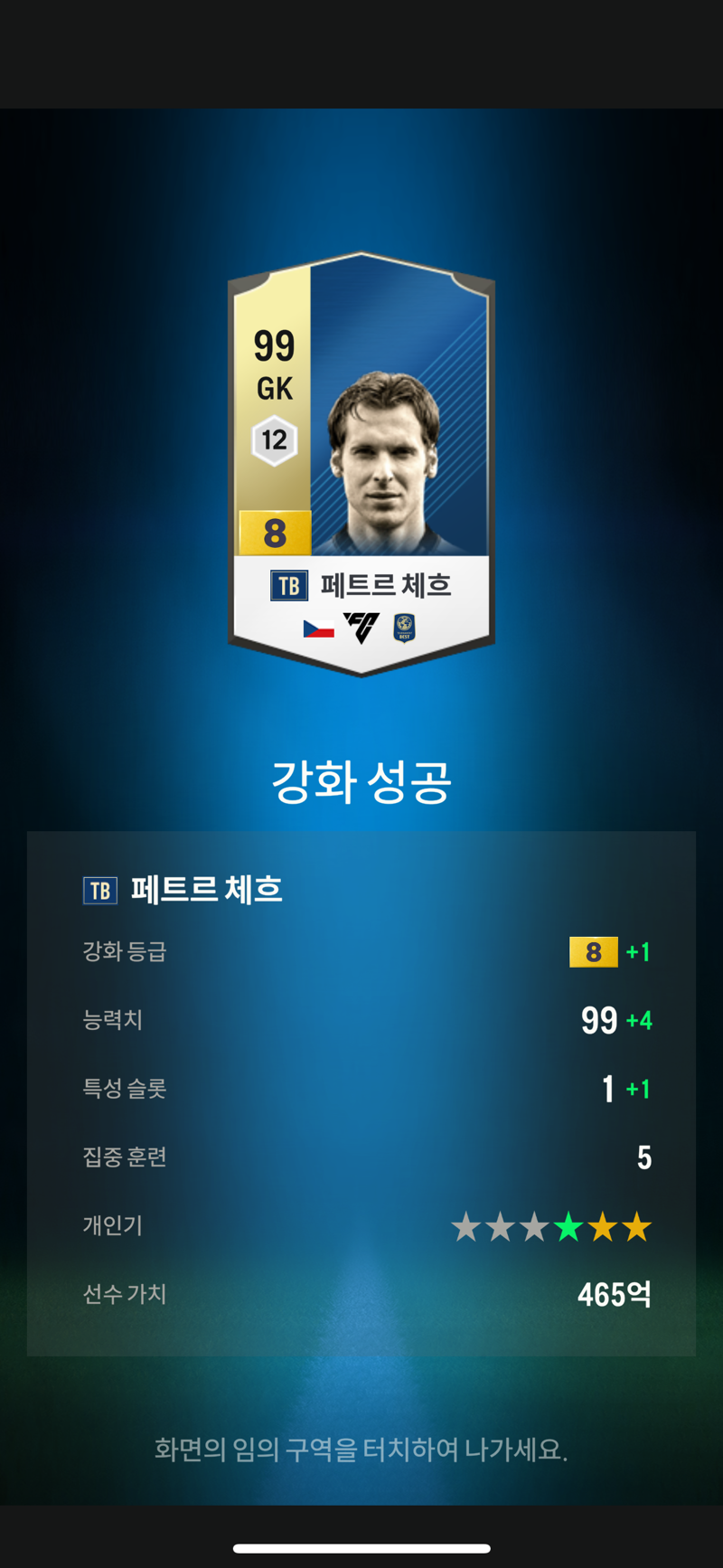723x1568 pixels.
Task: Tap the player portrait on the card
Action: (386, 461)
